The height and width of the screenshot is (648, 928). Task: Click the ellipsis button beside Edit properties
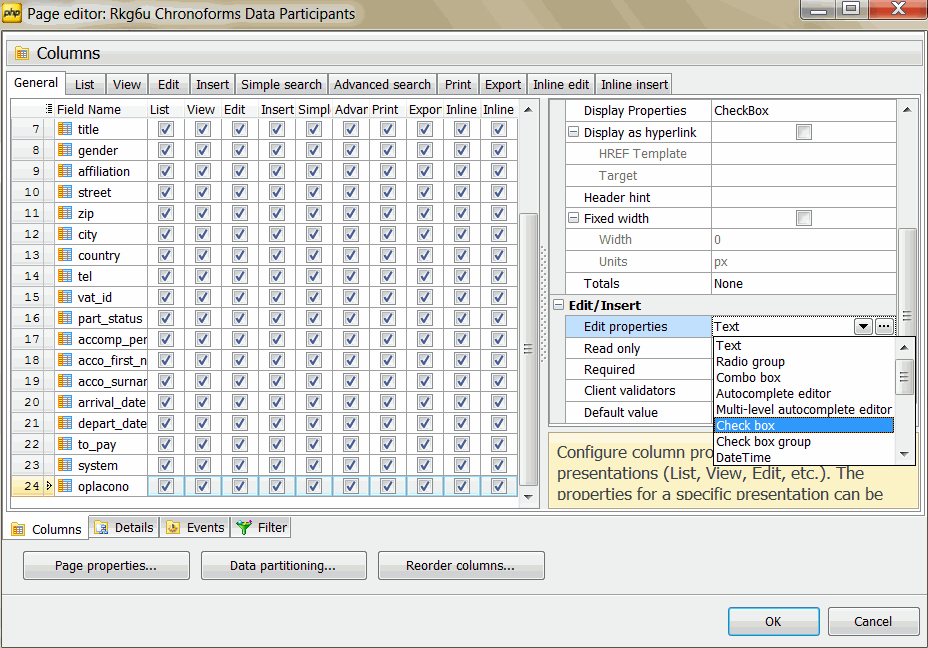click(x=884, y=327)
